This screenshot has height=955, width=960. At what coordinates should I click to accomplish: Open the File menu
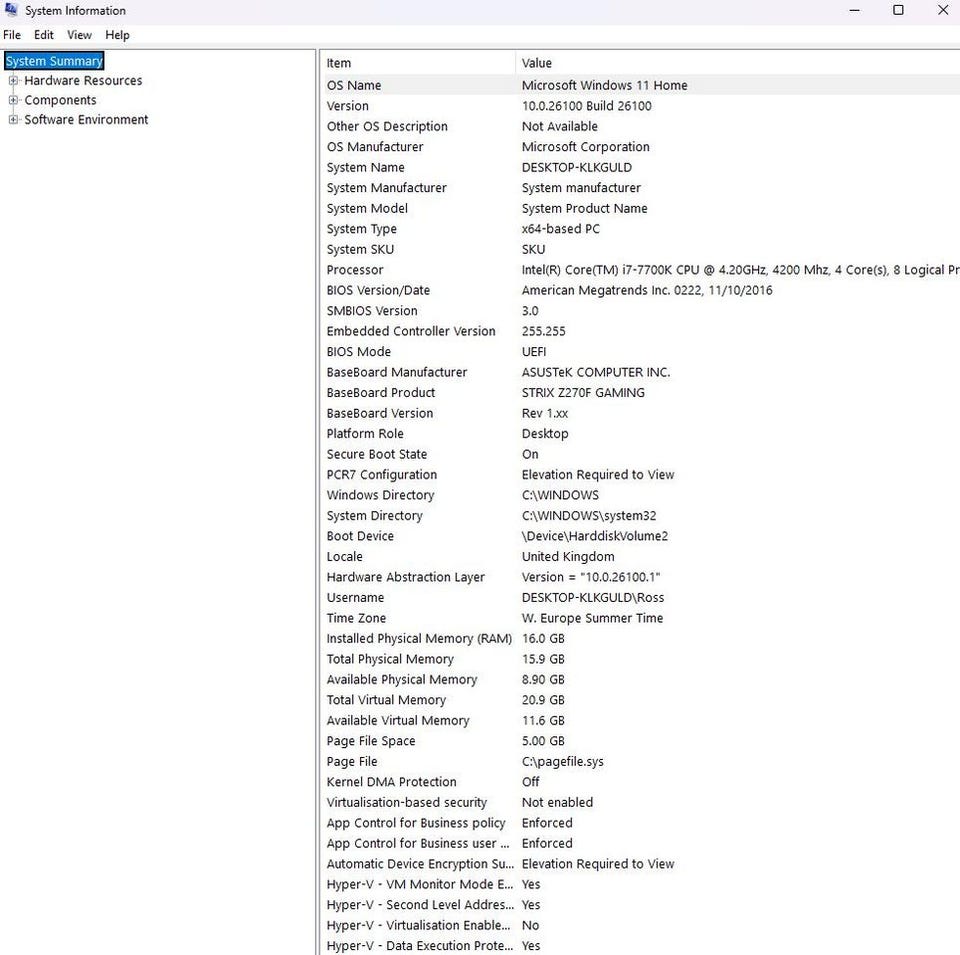click(x=12, y=35)
